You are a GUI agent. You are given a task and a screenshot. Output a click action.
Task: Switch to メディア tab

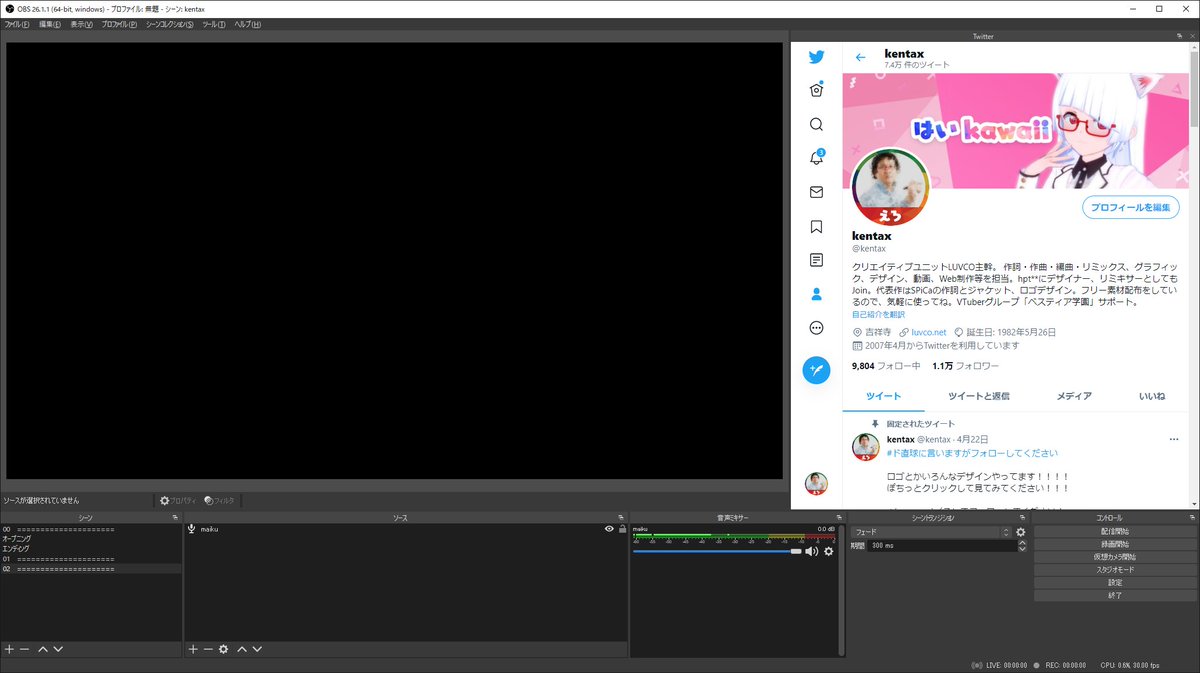(1074, 396)
